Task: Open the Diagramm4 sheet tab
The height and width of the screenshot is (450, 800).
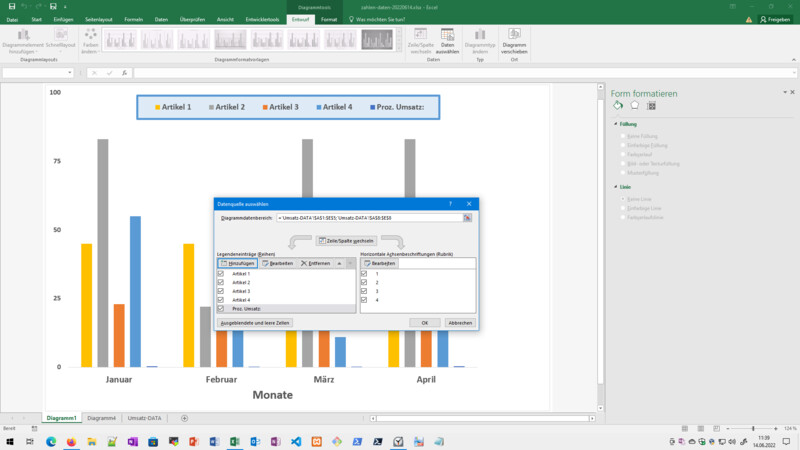Action: click(102, 418)
